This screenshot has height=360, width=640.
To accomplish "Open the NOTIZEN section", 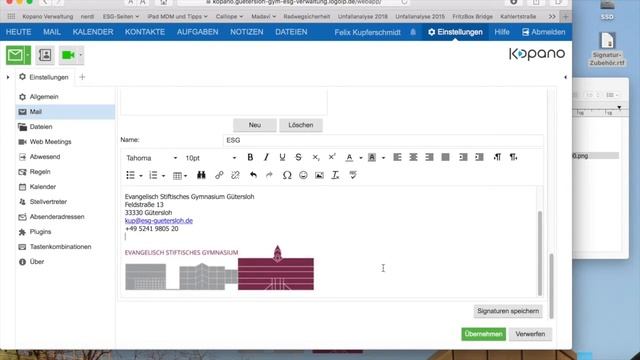I will click(247, 32).
